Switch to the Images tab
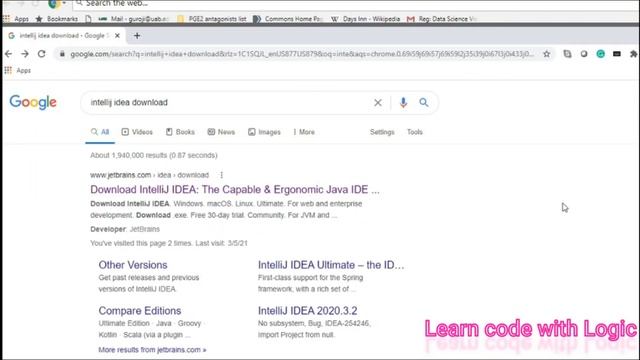 pos(264,132)
